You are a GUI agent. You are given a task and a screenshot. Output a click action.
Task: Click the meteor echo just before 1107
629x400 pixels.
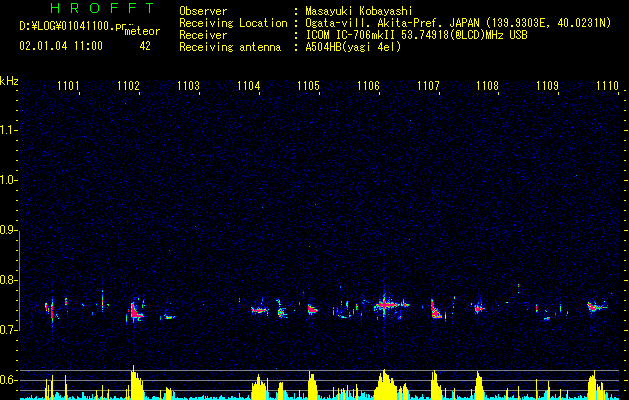tap(436, 310)
